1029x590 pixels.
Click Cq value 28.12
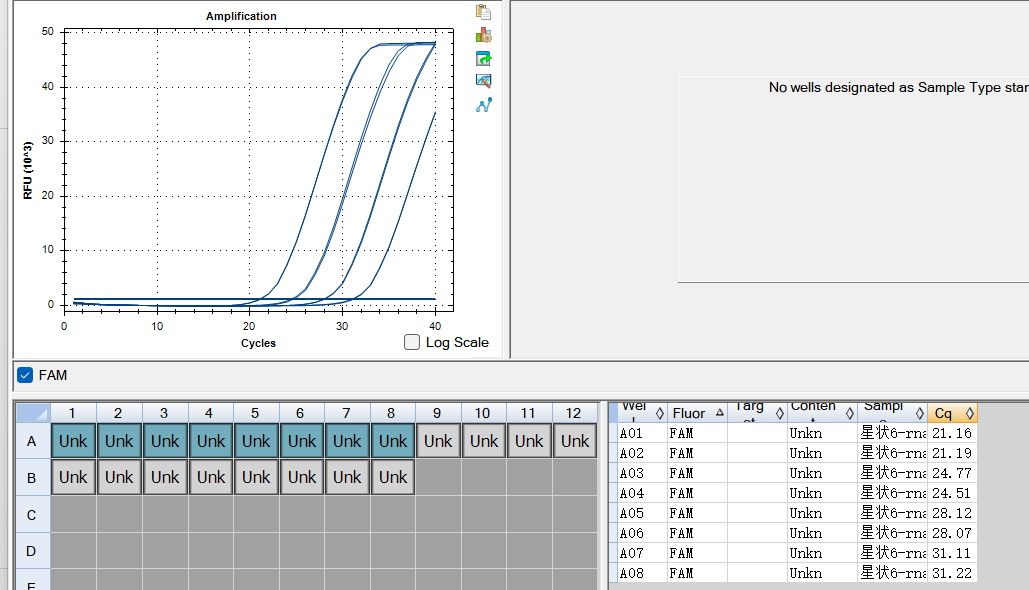point(952,513)
